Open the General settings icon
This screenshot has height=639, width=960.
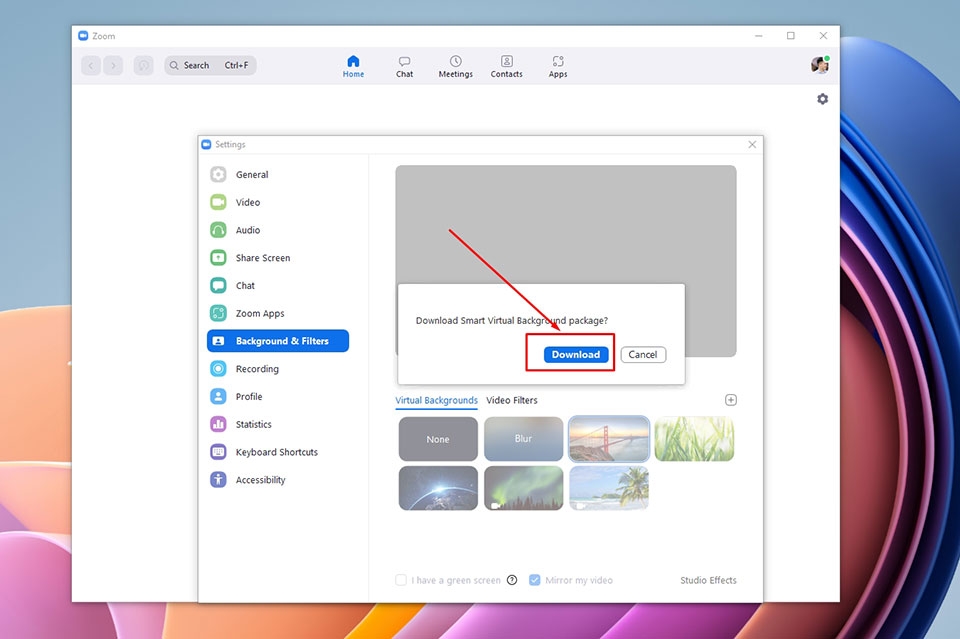(218, 174)
